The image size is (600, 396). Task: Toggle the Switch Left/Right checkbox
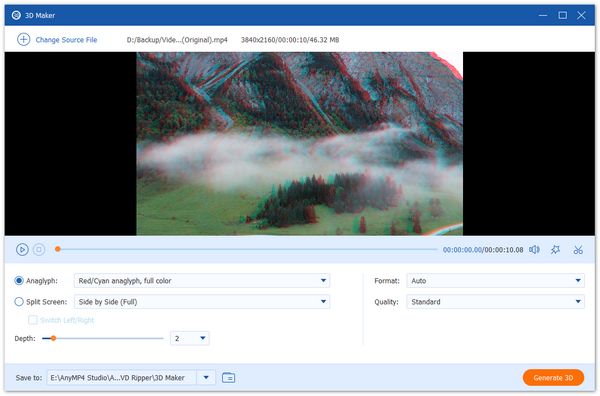33,320
